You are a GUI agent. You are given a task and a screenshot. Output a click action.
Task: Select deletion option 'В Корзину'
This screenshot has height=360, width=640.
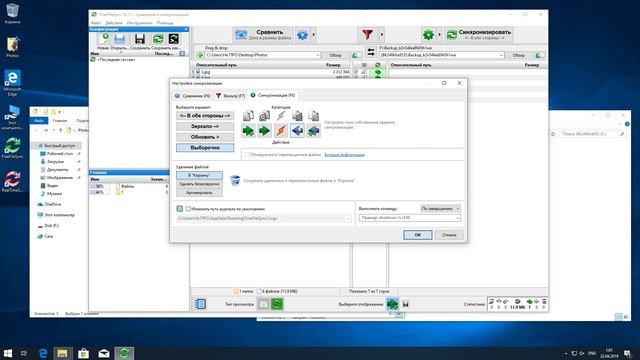tap(200, 176)
